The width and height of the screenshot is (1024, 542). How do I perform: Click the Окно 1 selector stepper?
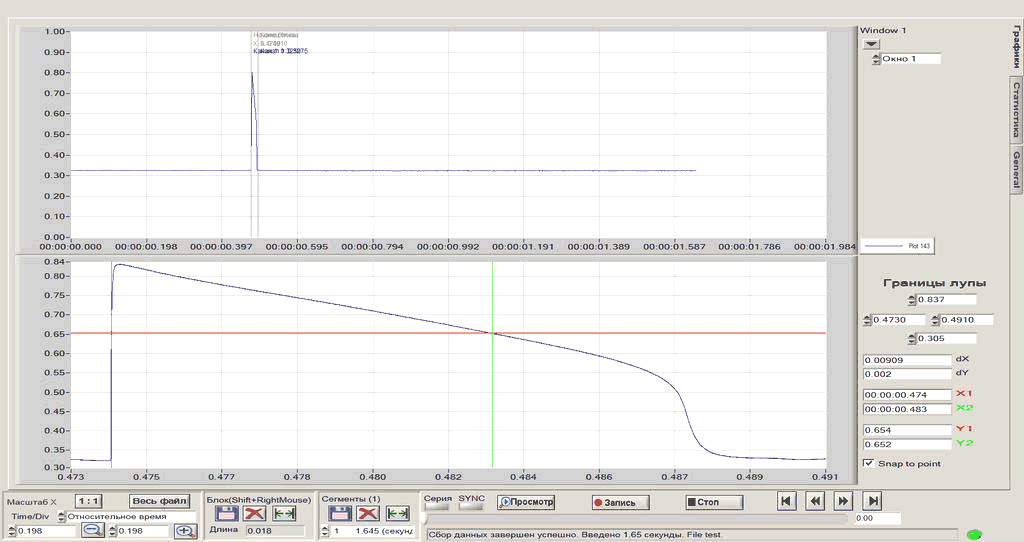pos(876,59)
